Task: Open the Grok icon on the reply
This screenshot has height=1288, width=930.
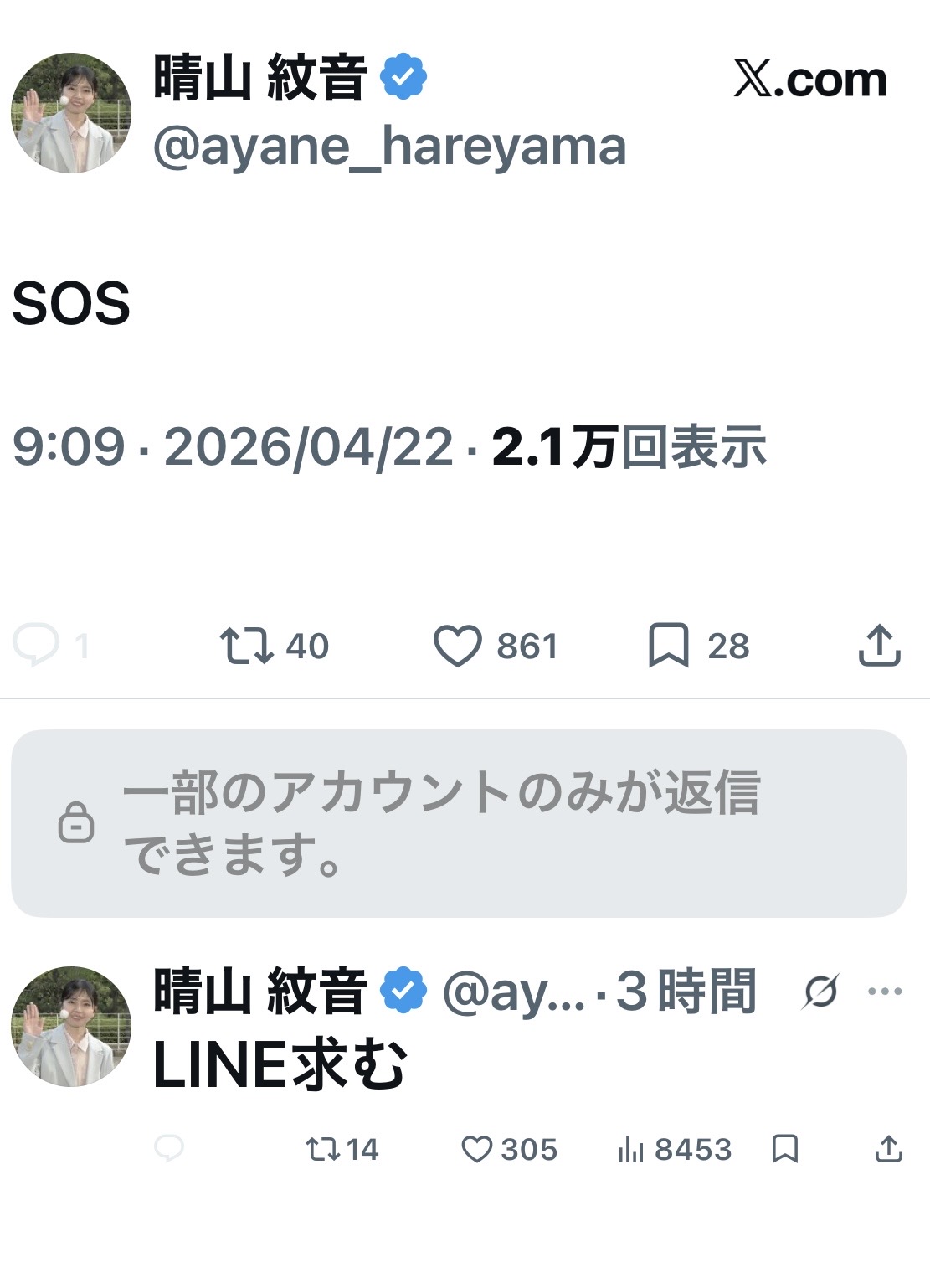Action: tap(820, 992)
